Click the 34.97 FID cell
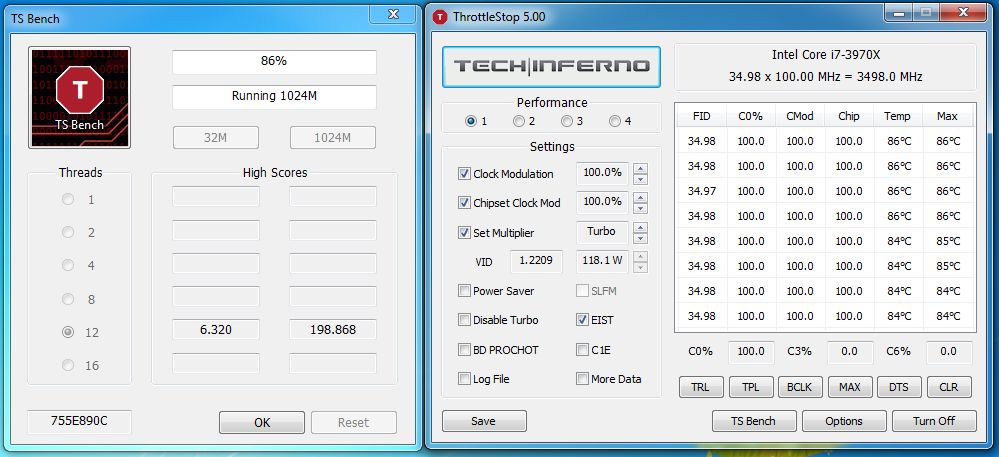This screenshot has height=457, width=999. tap(701, 191)
